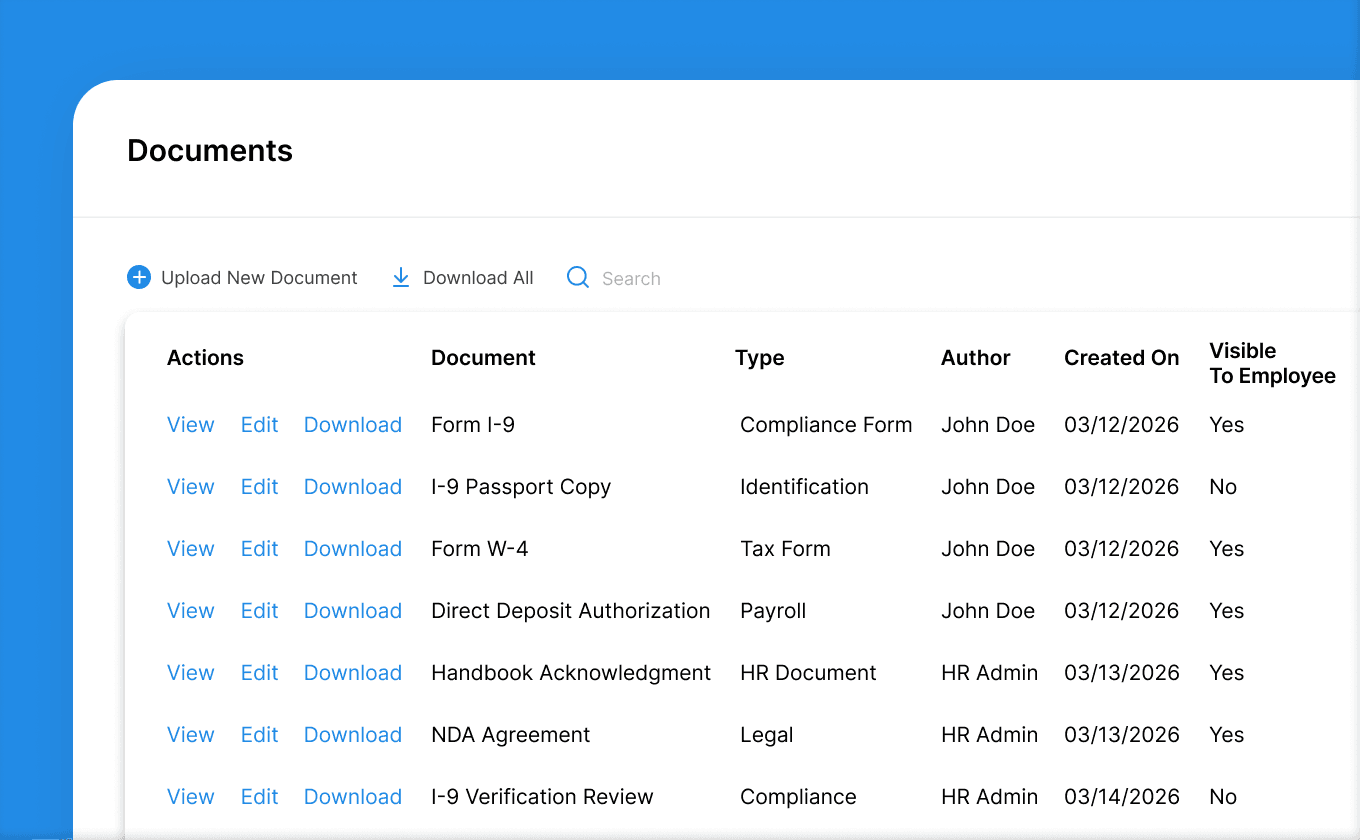Edit the I-9 Passport Copy entry
This screenshot has height=840, width=1360.
pos(259,486)
